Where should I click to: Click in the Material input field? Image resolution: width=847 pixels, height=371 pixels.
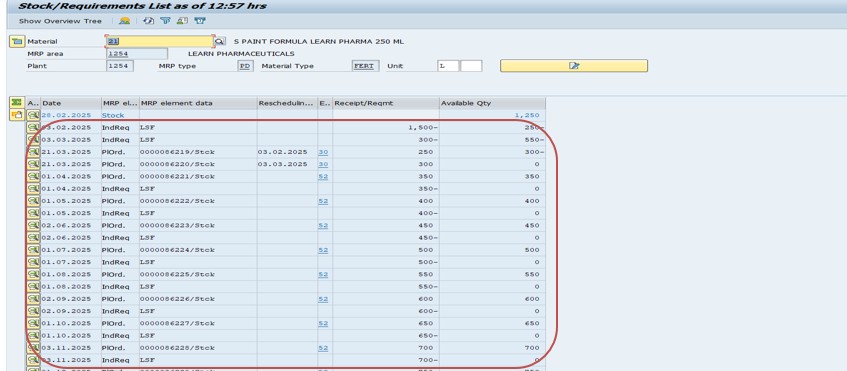click(159, 42)
